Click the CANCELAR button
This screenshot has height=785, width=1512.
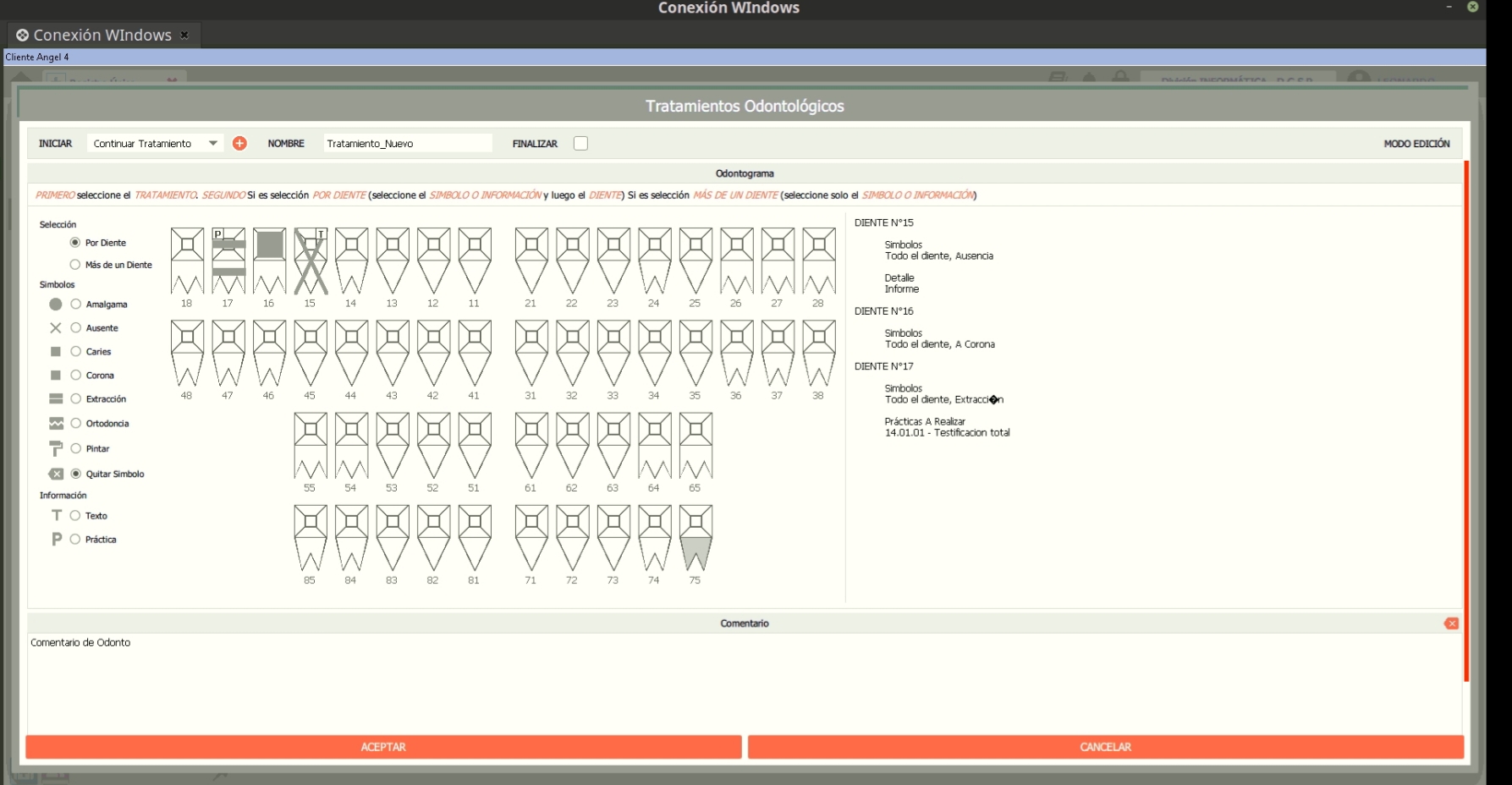[x=1105, y=747]
